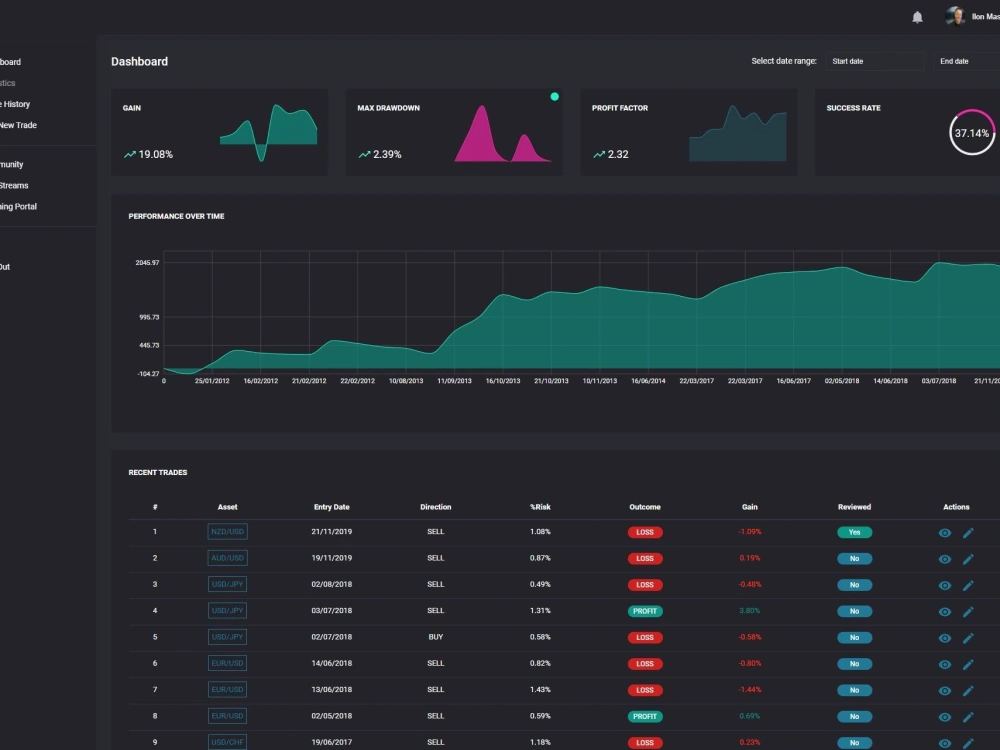Click the BUY direction in row 5

pyautogui.click(x=436, y=637)
